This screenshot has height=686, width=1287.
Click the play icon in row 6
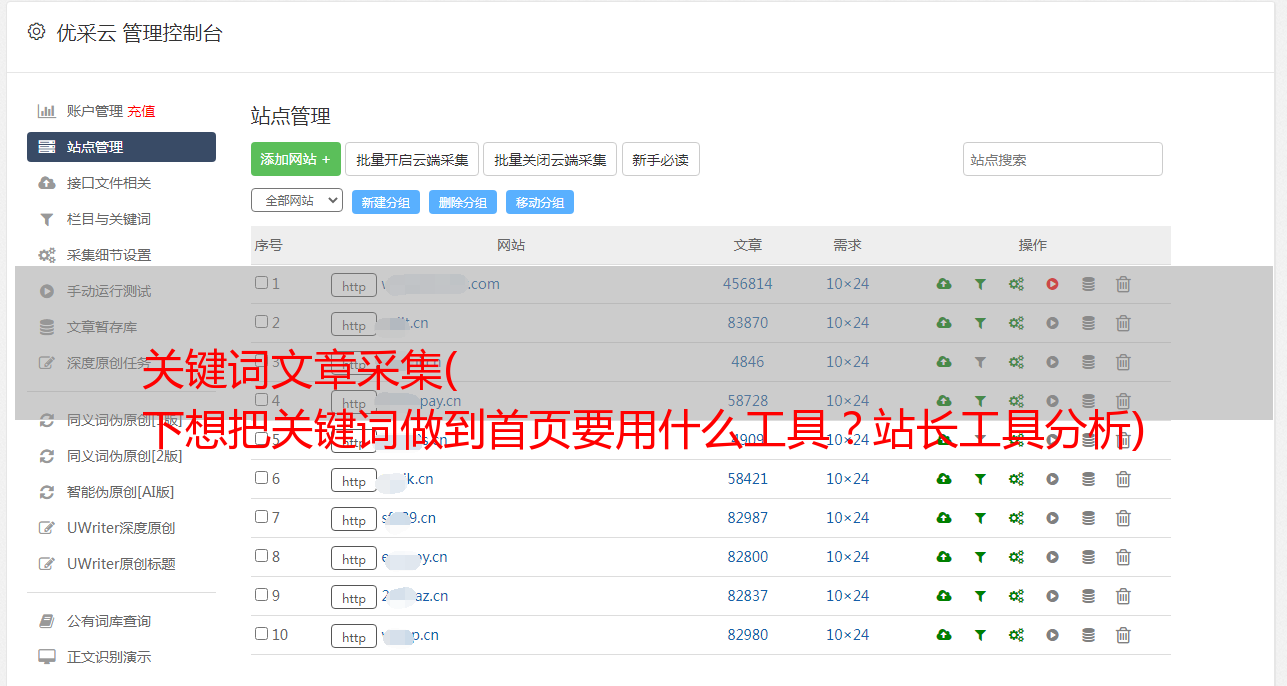click(1052, 479)
